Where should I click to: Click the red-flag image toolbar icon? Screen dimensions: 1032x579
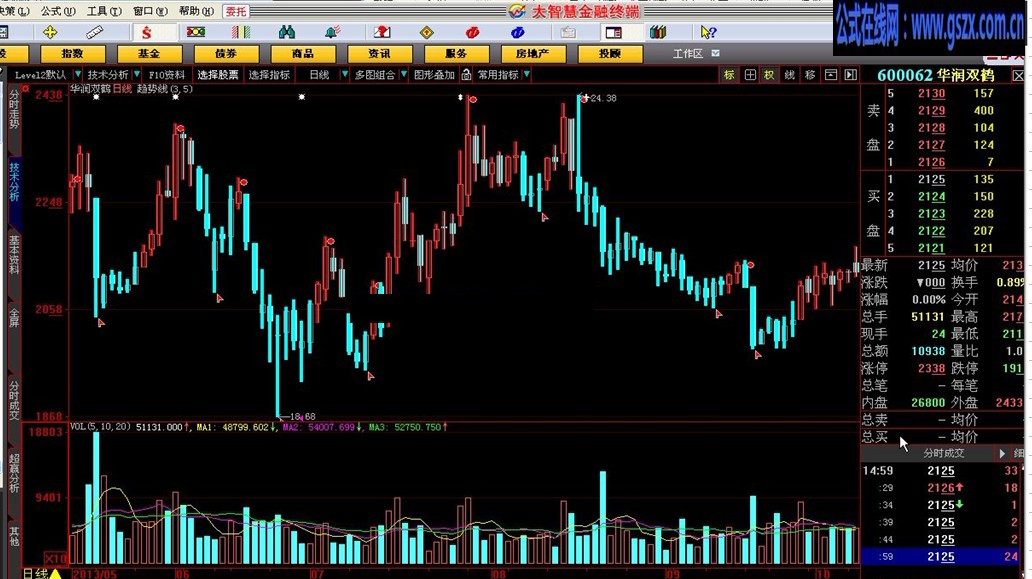click(x=382, y=32)
